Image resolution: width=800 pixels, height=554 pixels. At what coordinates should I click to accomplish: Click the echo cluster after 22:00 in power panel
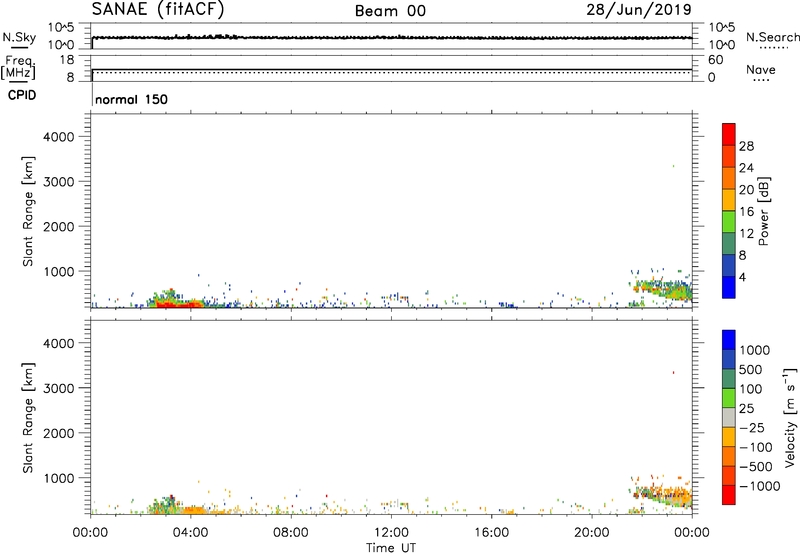661,289
